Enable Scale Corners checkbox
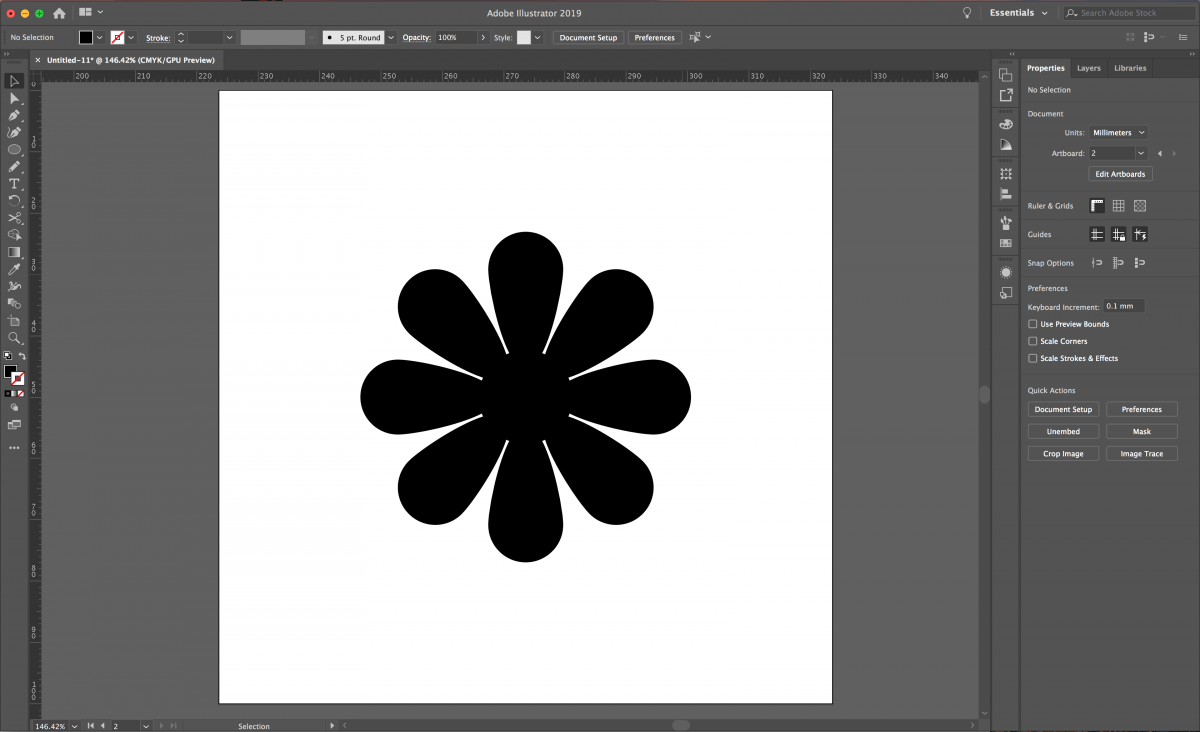Viewport: 1200px width, 732px height. pos(1033,341)
